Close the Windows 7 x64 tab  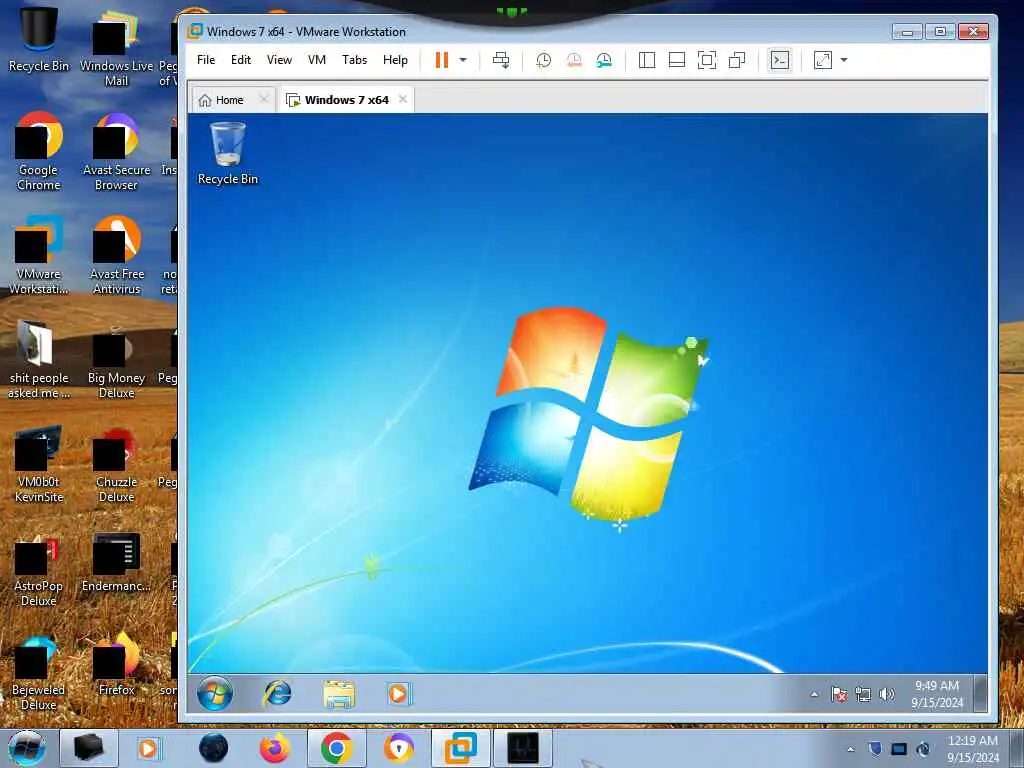click(x=403, y=99)
